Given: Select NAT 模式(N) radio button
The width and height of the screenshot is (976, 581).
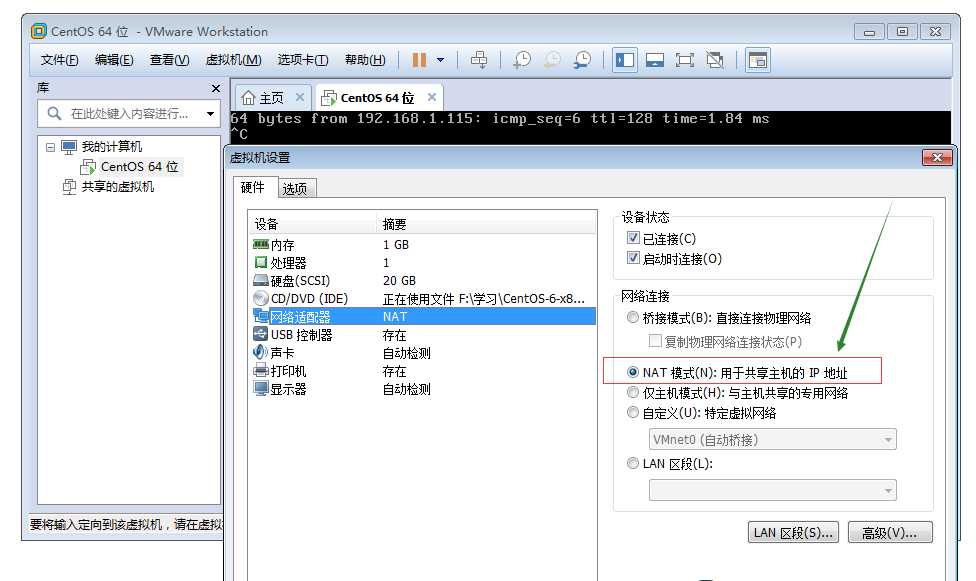Looking at the screenshot, I should [633, 372].
